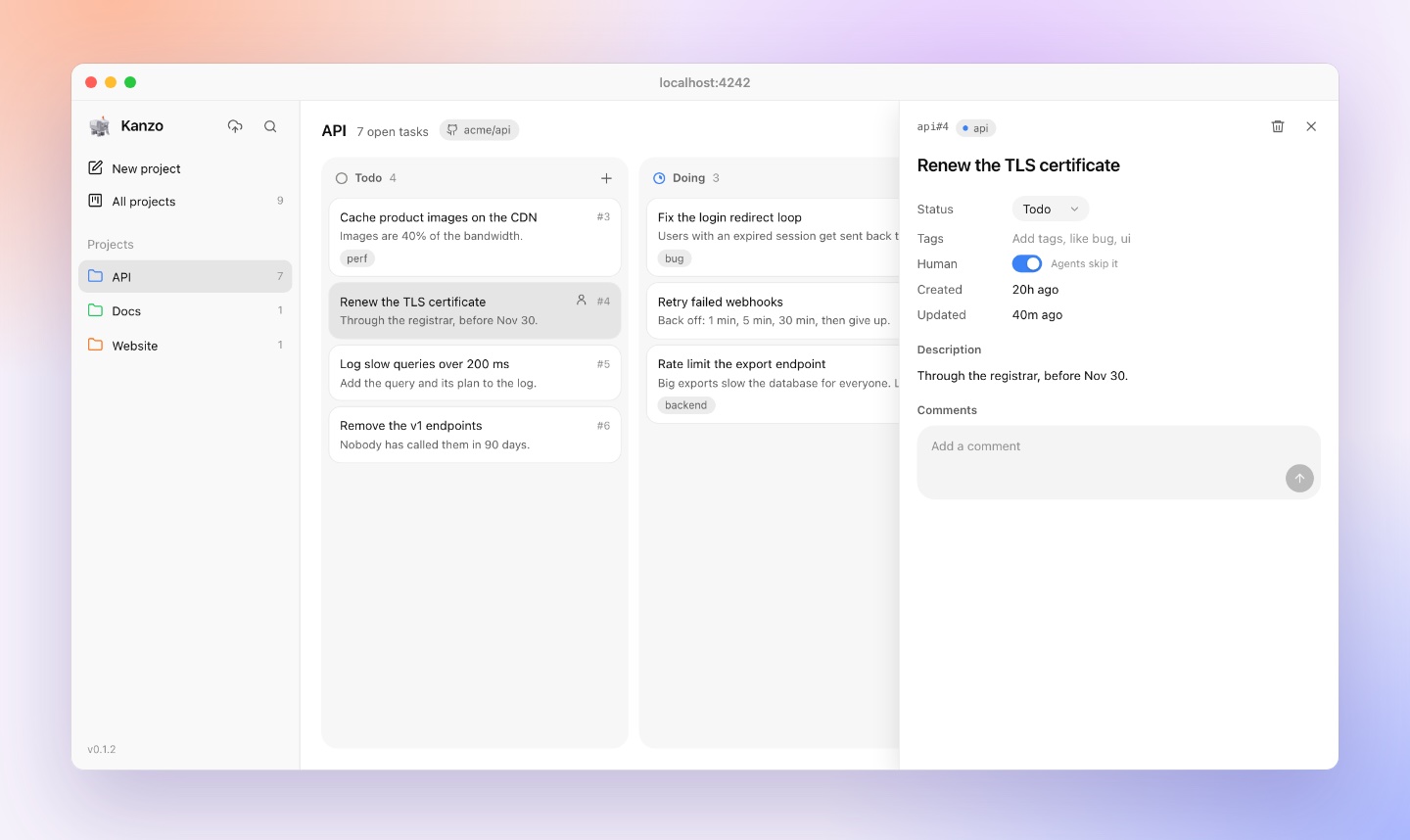Open the Retry failed webhooks card
This screenshot has height=840, width=1410.
pos(774,310)
